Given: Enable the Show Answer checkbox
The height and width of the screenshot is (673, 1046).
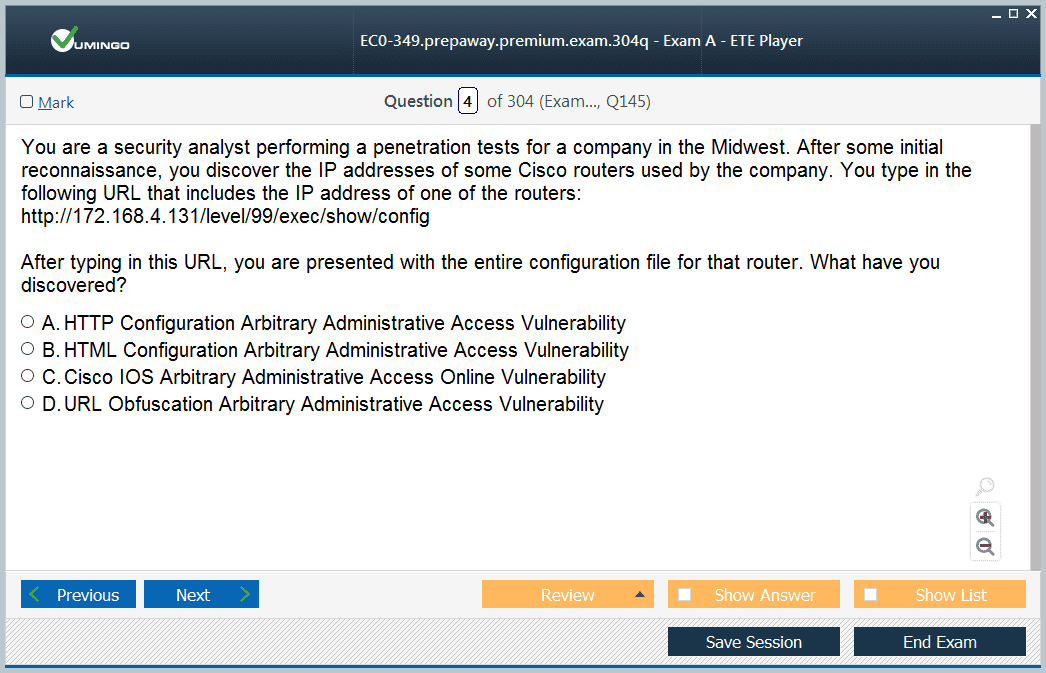Looking at the screenshot, I should [685, 595].
